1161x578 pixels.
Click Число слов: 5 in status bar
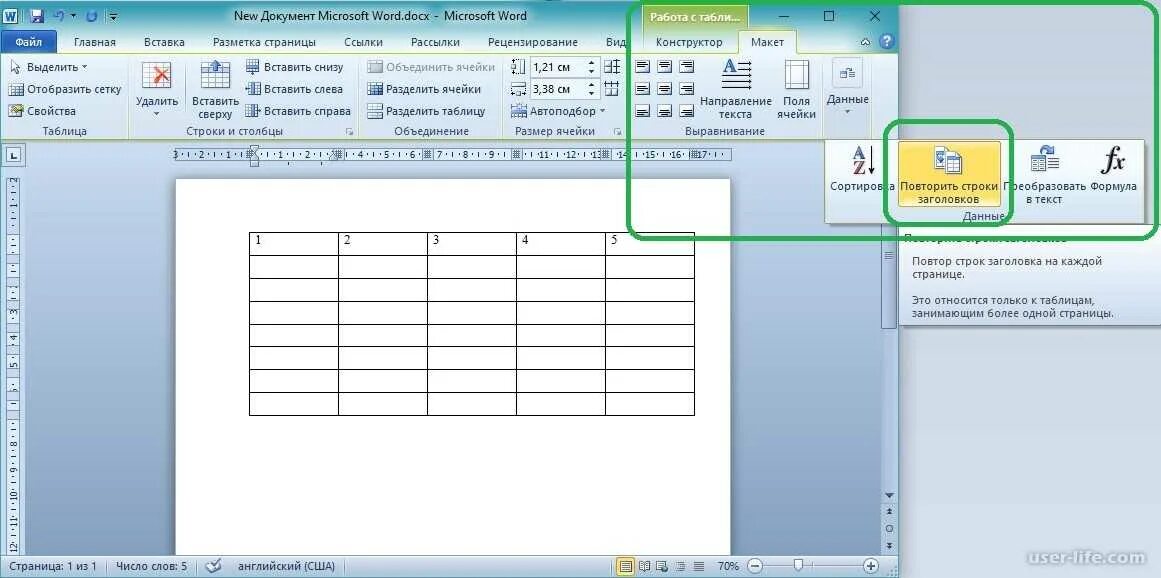tap(151, 566)
